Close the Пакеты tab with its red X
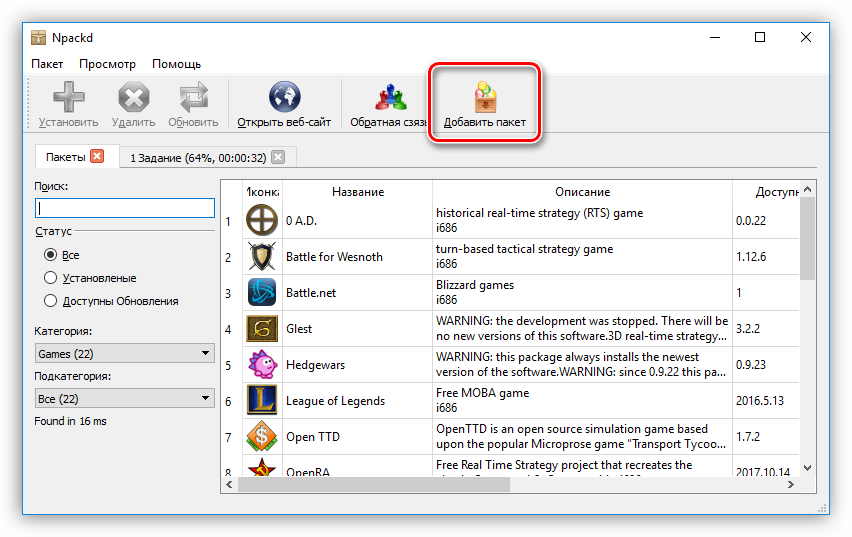The image size is (852, 537). (97, 156)
